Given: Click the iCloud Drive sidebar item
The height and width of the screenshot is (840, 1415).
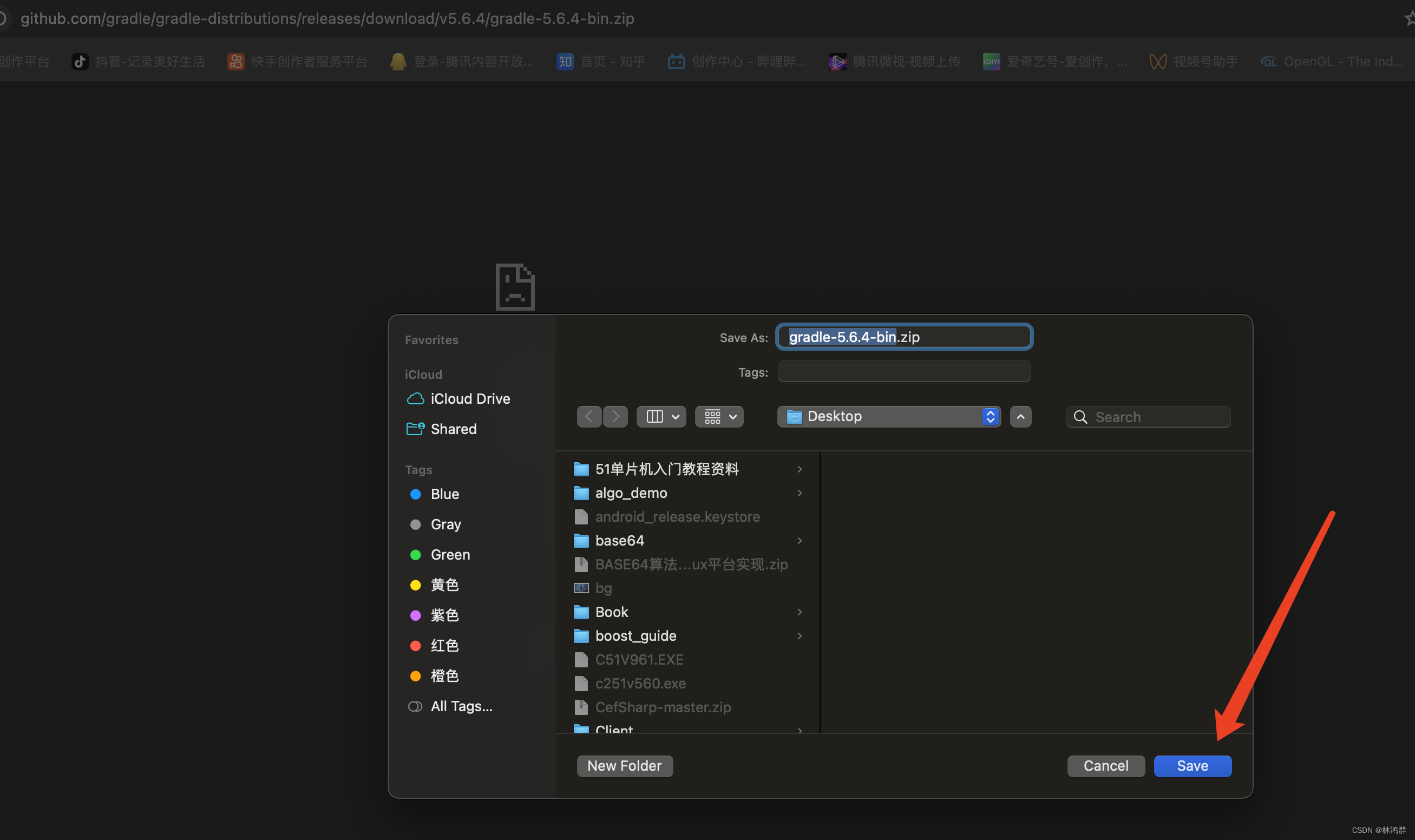Looking at the screenshot, I should pyautogui.click(x=470, y=398).
